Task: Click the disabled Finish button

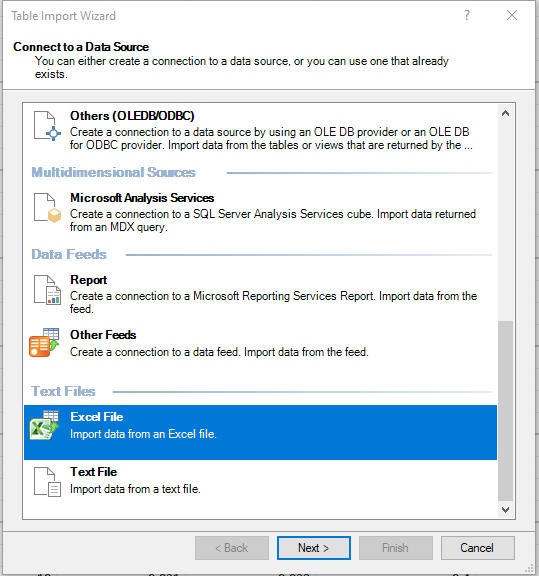Action: 396,548
